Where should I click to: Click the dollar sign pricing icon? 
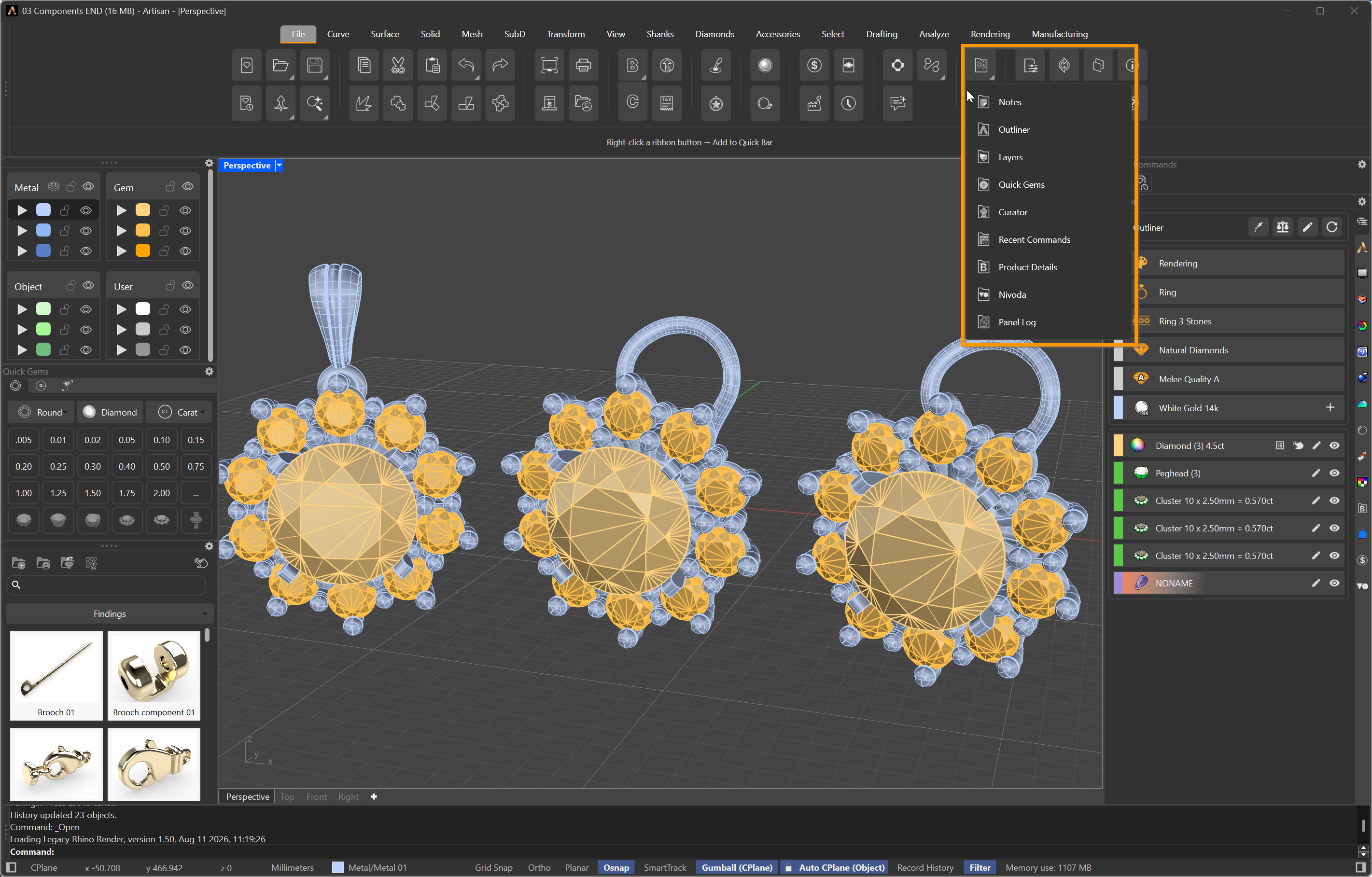814,66
